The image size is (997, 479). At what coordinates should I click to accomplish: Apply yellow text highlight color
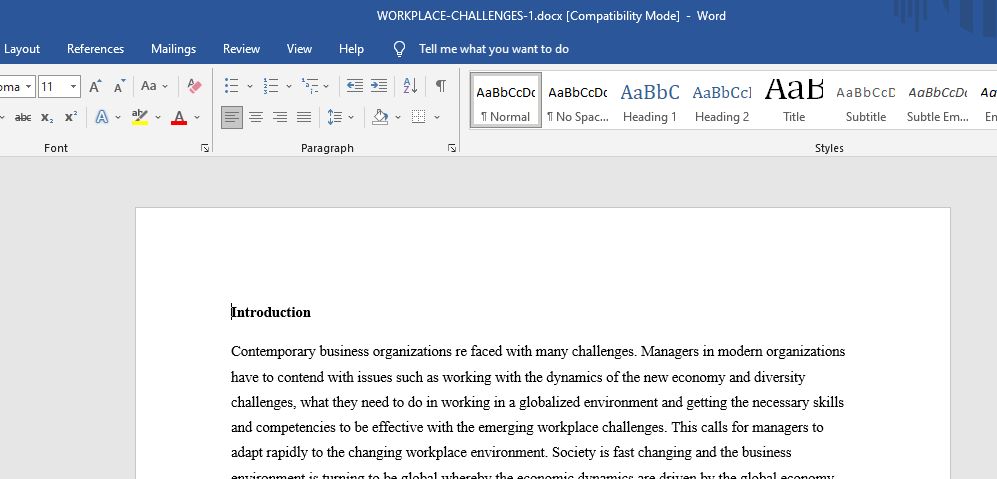pyautogui.click(x=139, y=117)
